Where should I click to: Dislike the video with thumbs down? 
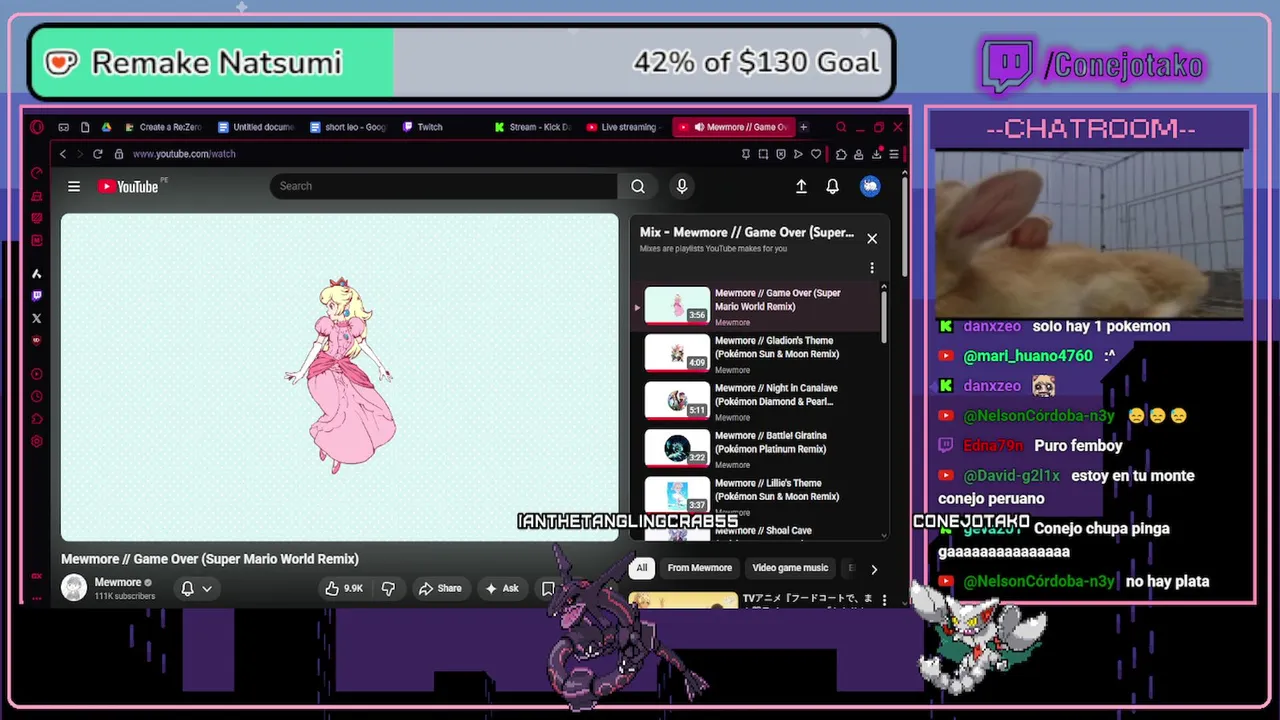388,588
